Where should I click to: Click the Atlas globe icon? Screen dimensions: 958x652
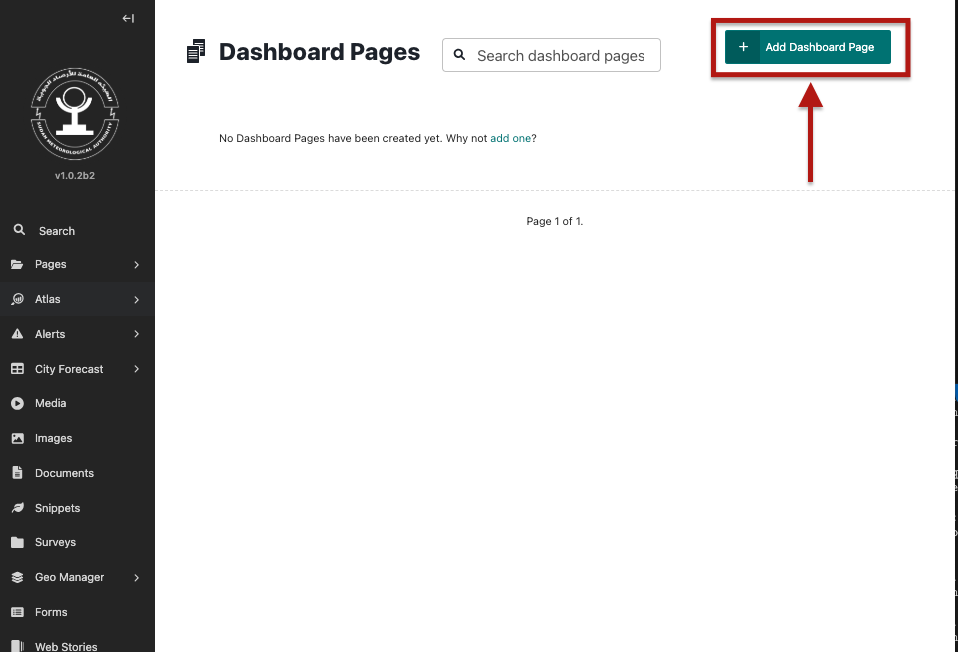[18, 299]
